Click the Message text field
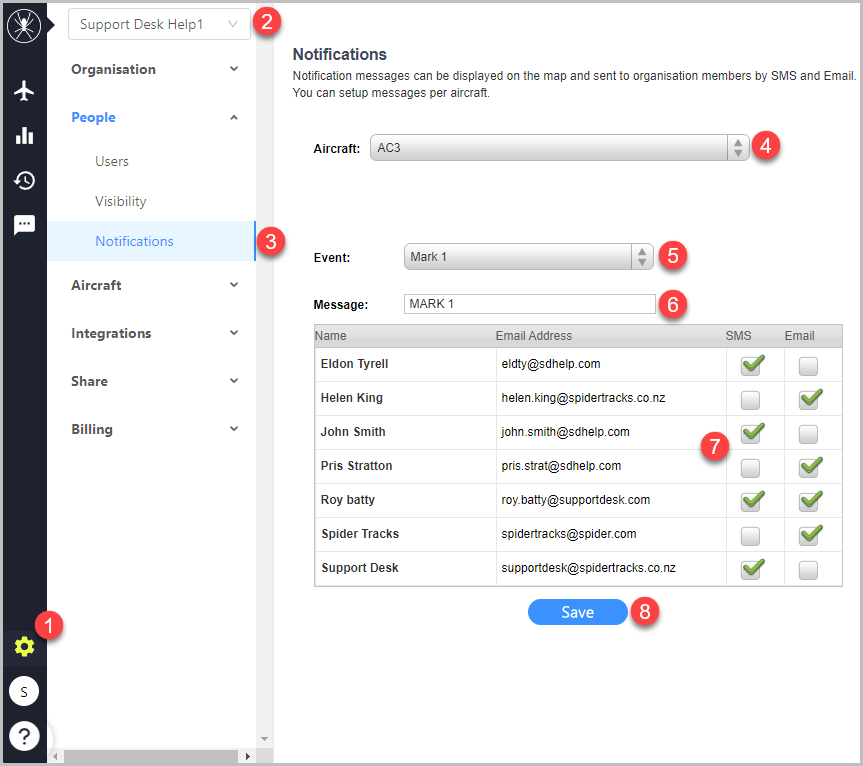Screen dimensions: 863x766 pyautogui.click(x=529, y=304)
